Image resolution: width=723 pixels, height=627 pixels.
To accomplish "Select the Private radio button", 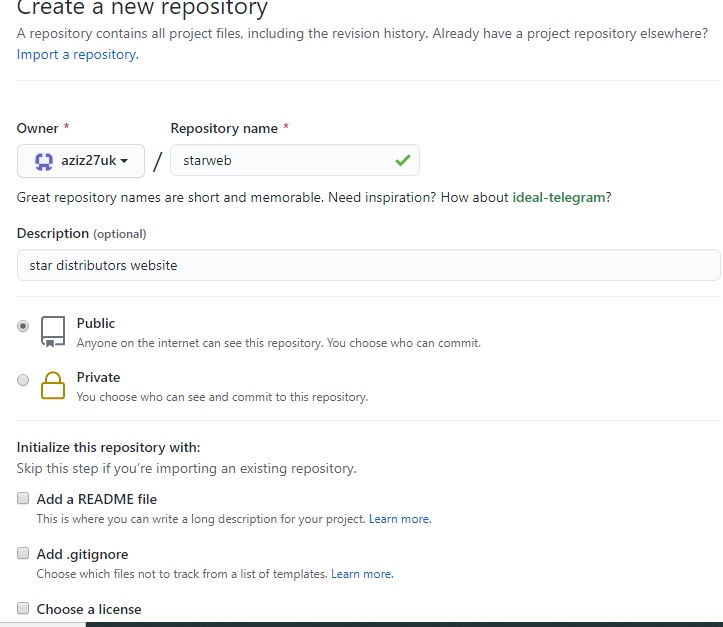I will point(23,379).
